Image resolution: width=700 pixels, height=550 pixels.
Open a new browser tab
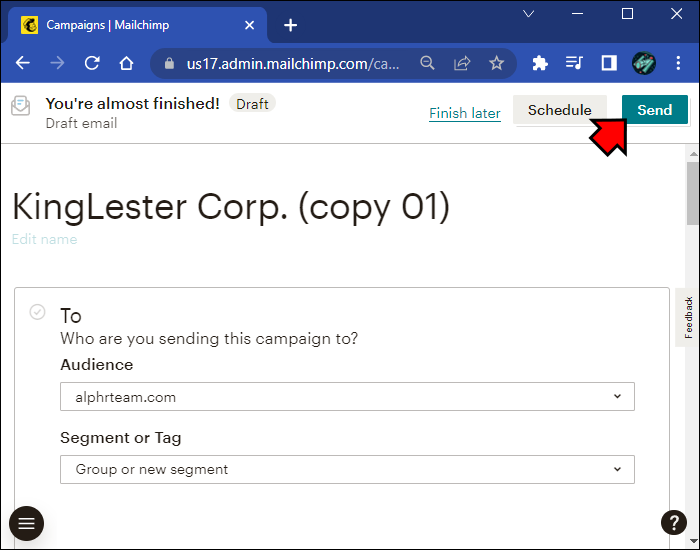point(290,25)
